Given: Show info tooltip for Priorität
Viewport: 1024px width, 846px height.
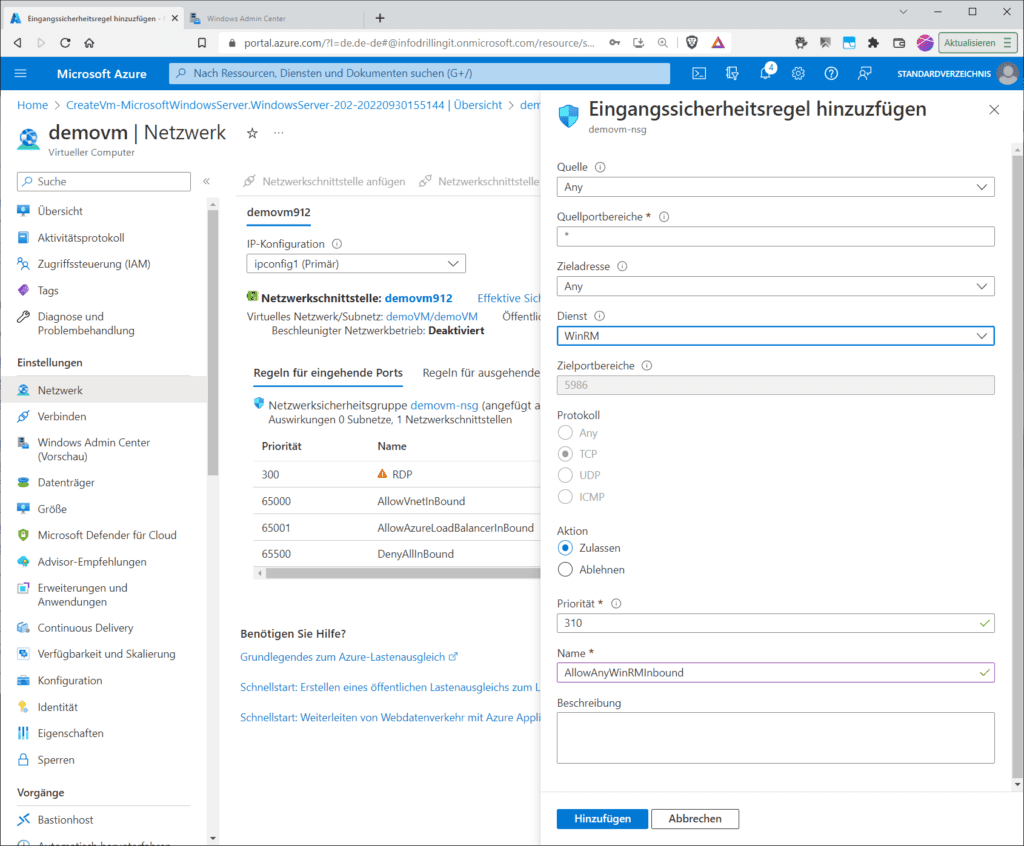Looking at the screenshot, I should point(616,604).
